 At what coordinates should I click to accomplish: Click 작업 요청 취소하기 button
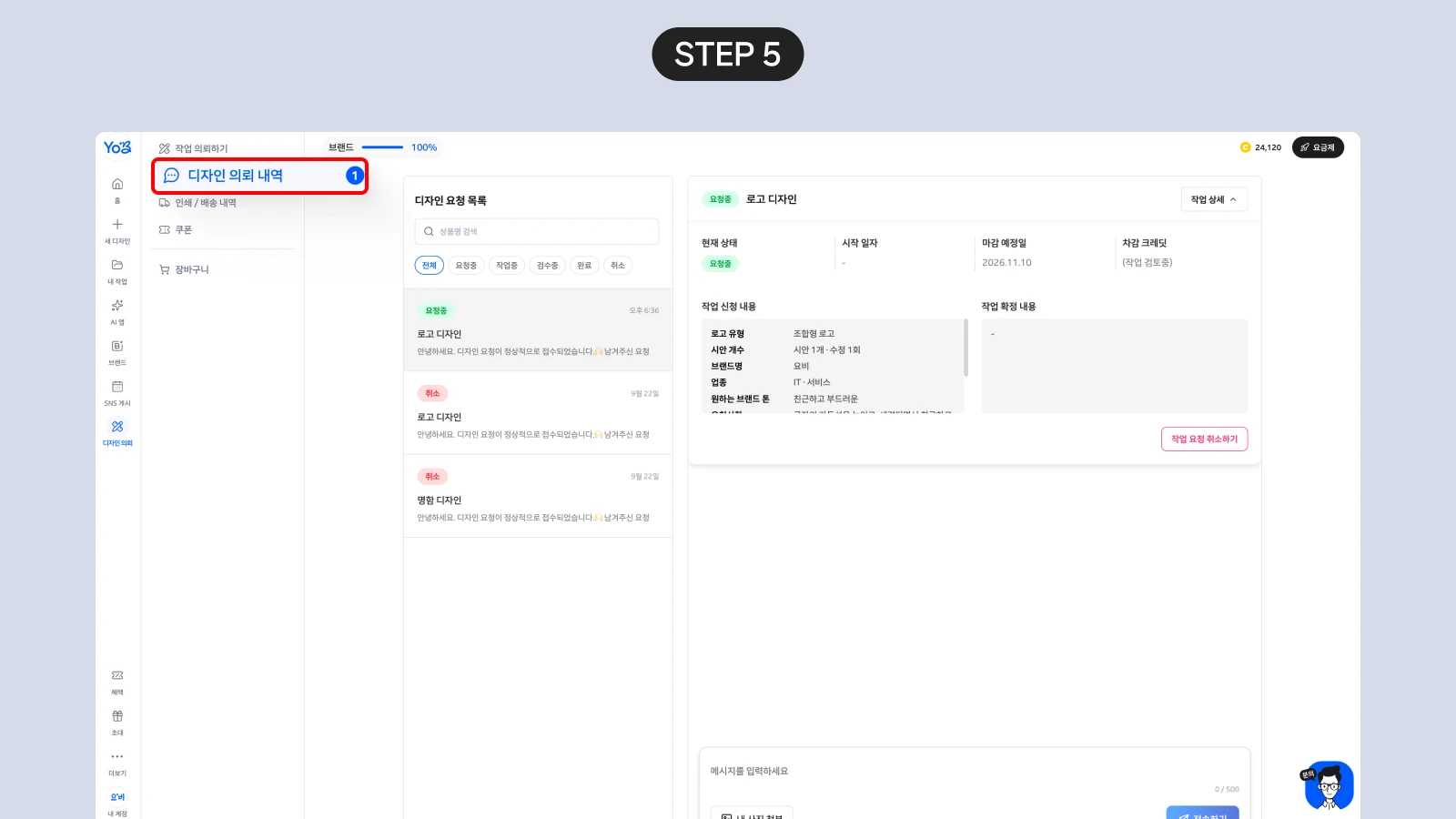click(x=1204, y=439)
